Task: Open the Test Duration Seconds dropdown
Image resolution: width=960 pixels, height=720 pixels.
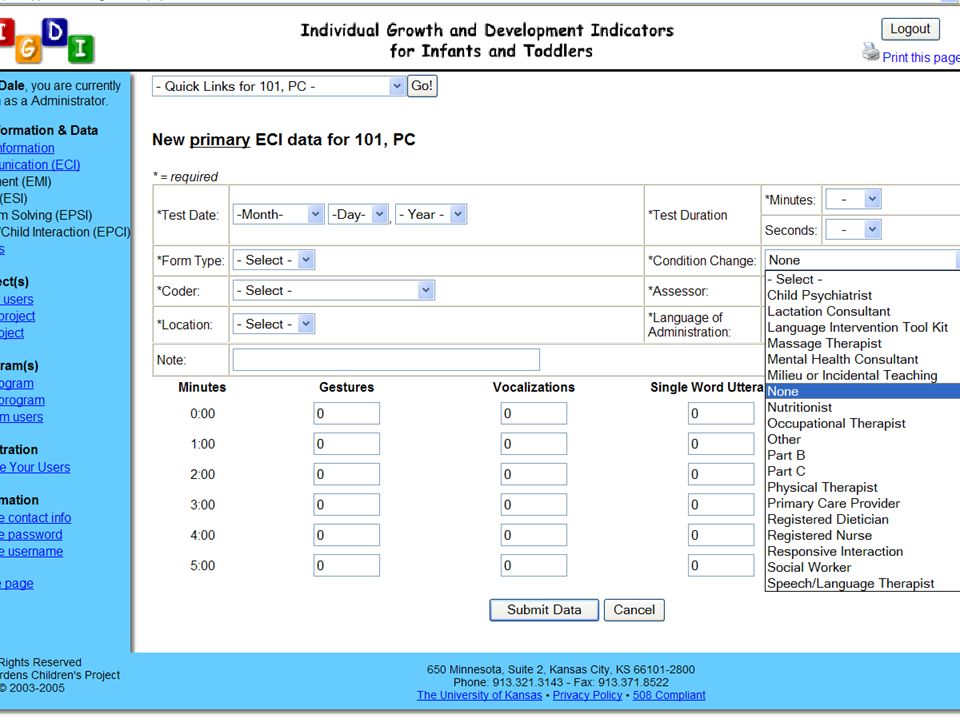Action: pyautogui.click(x=853, y=230)
